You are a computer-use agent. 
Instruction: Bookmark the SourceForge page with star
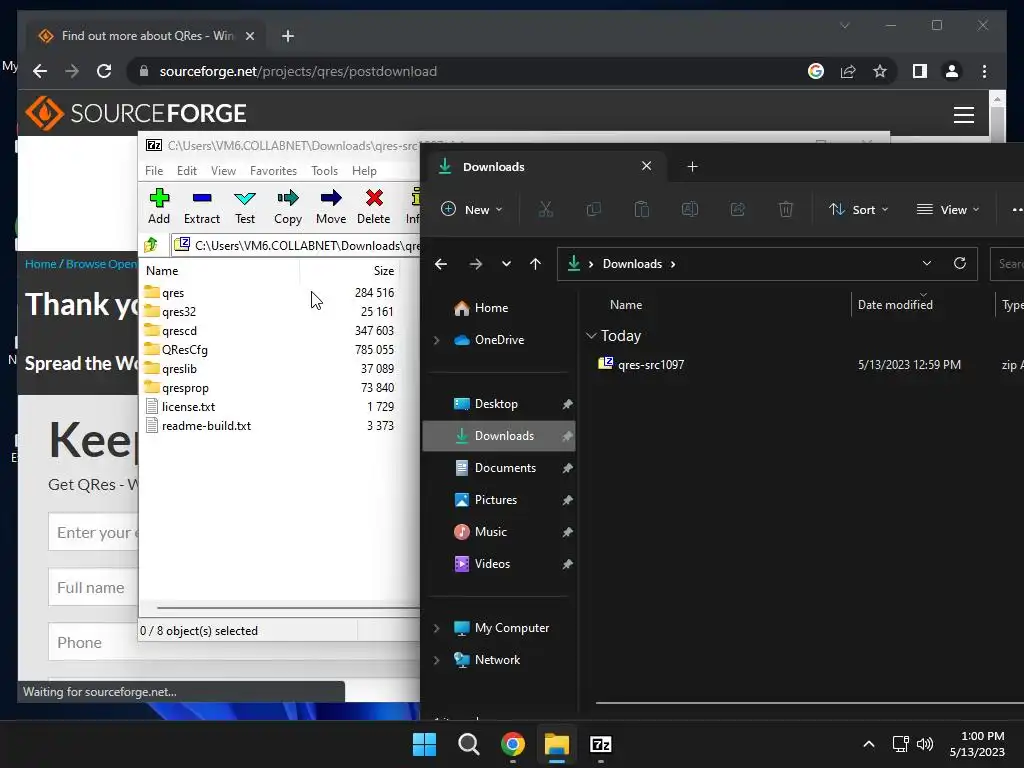tap(880, 71)
